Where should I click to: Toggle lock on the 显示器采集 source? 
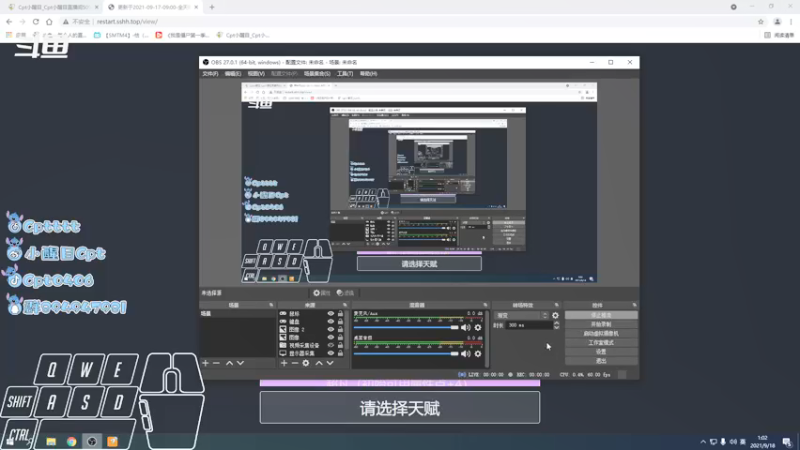(x=340, y=353)
